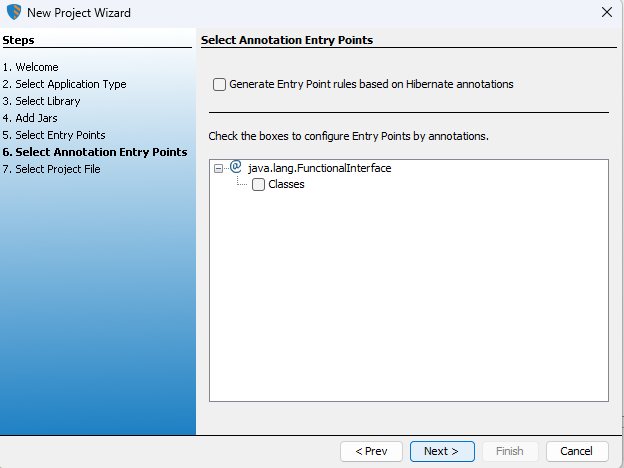Go back with the < Prev button
624x468 pixels.
pos(371,451)
